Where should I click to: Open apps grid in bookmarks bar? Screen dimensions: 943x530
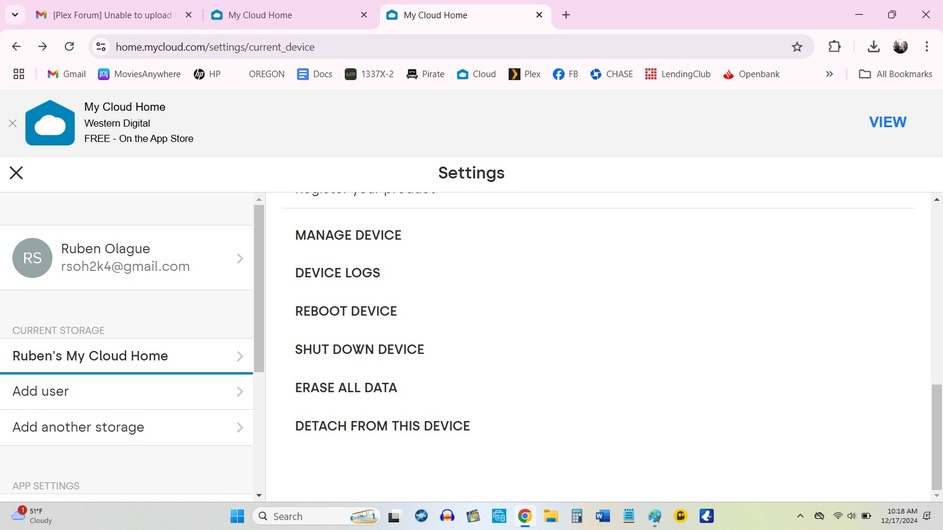[x=19, y=74]
